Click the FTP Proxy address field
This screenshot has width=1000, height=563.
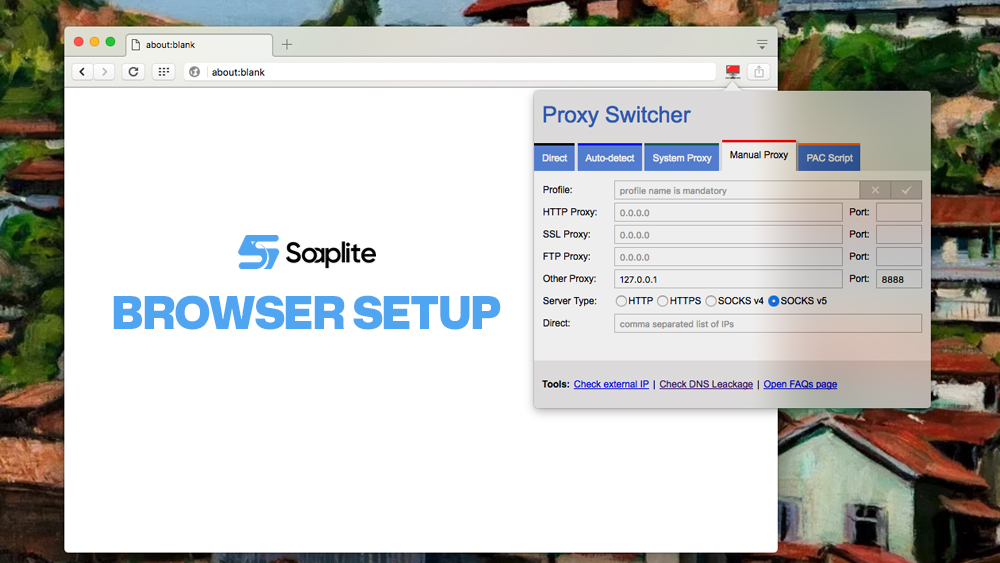pos(728,257)
